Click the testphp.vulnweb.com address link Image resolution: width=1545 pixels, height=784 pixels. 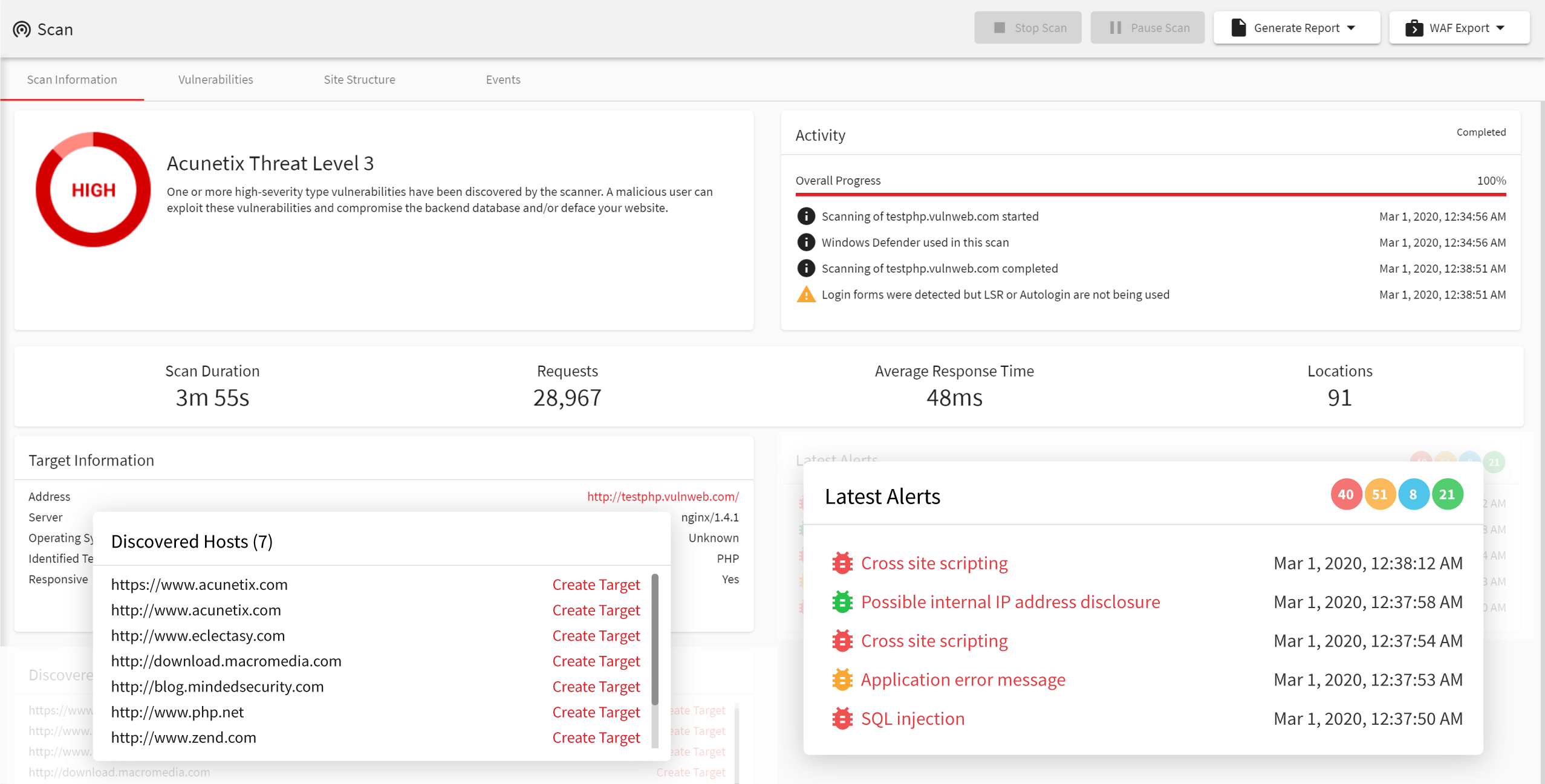coord(660,496)
